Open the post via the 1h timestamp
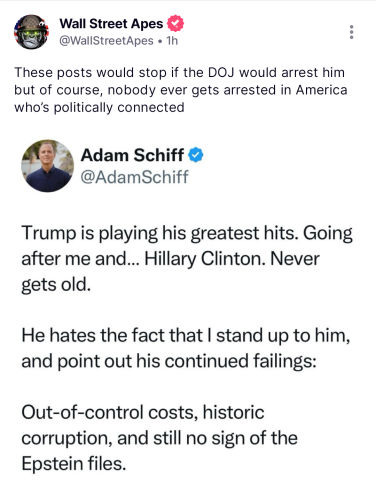This screenshot has height=500, width=376. click(x=172, y=41)
